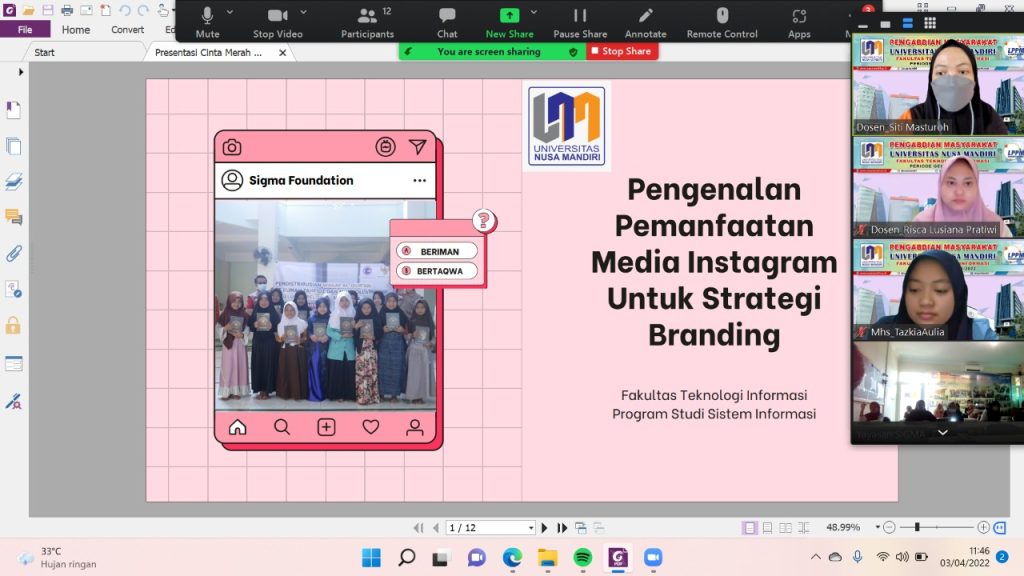Screen dimensions: 1024x576
Task: Redo the last action in the PDF editor
Action: pyautogui.click(x=143, y=10)
